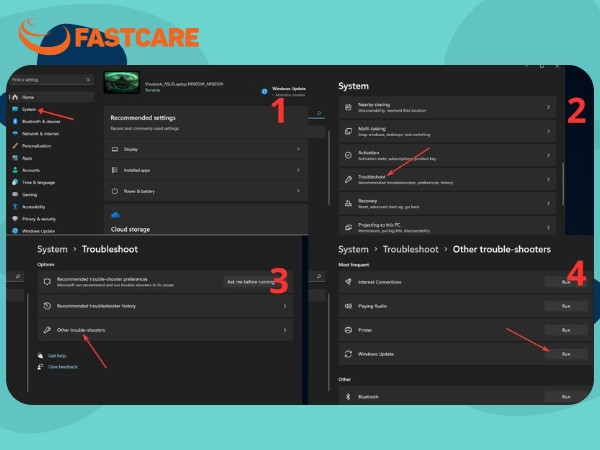Click the Windows Update refresh icon in troubleshooters
600x450 pixels.
[348, 354]
